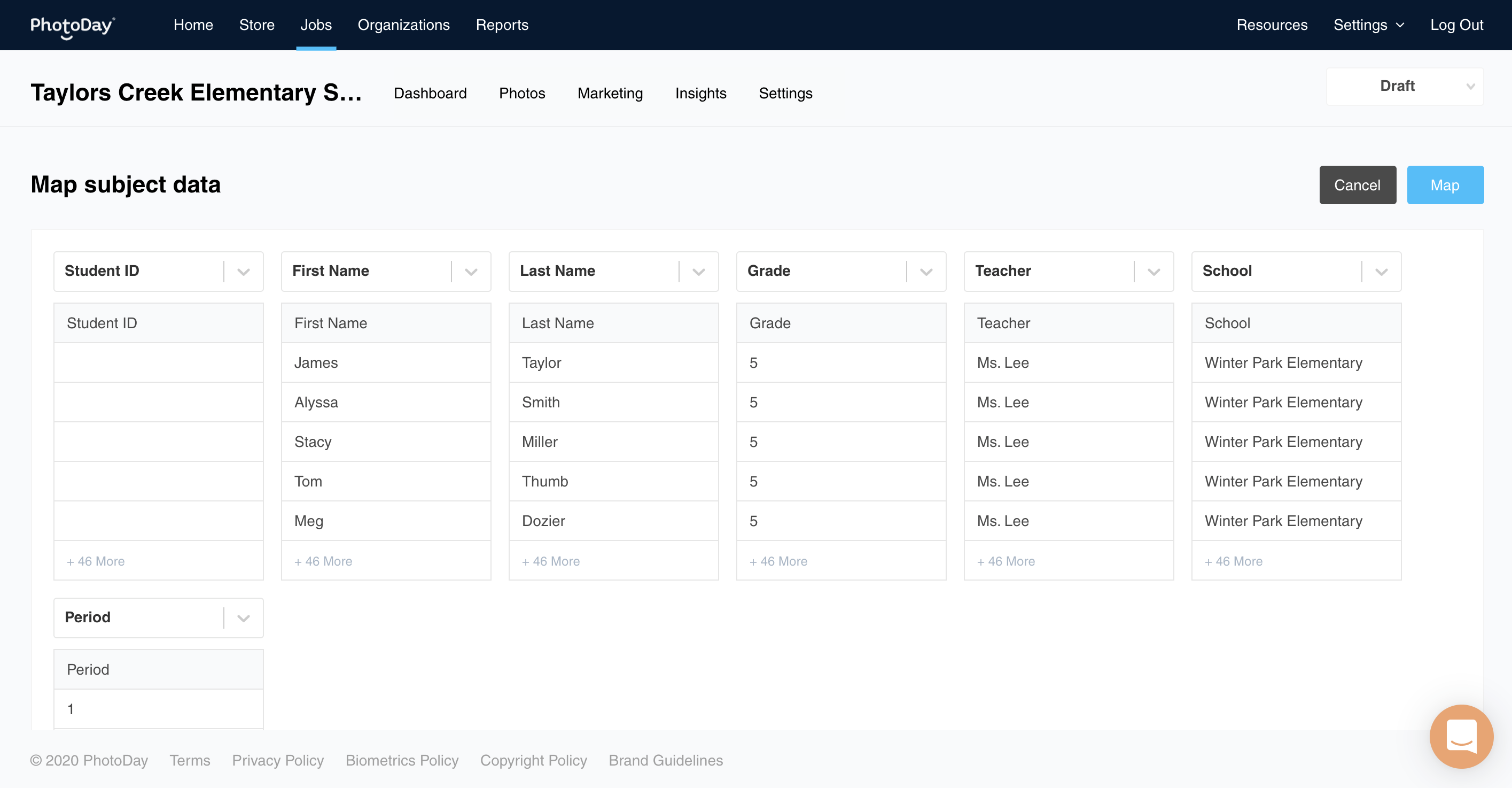Click the PhotoDay logo
Screen dimensions: 1512x788
point(73,26)
